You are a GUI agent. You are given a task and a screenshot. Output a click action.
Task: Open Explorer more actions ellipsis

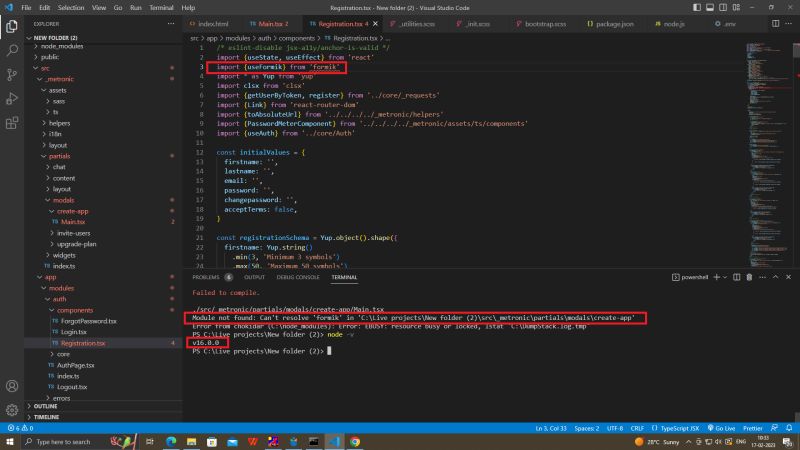pos(171,23)
